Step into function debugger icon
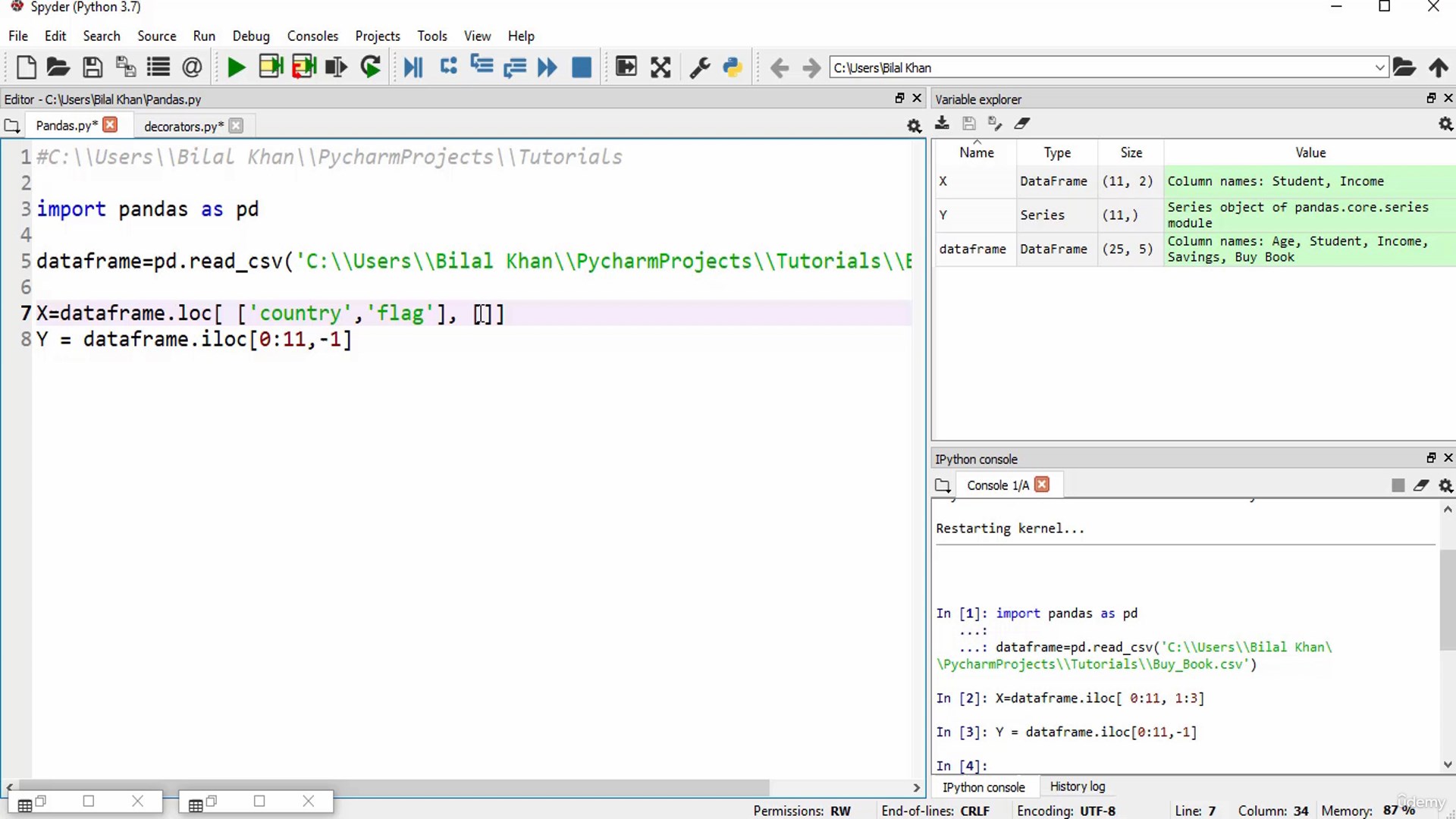 tap(482, 66)
